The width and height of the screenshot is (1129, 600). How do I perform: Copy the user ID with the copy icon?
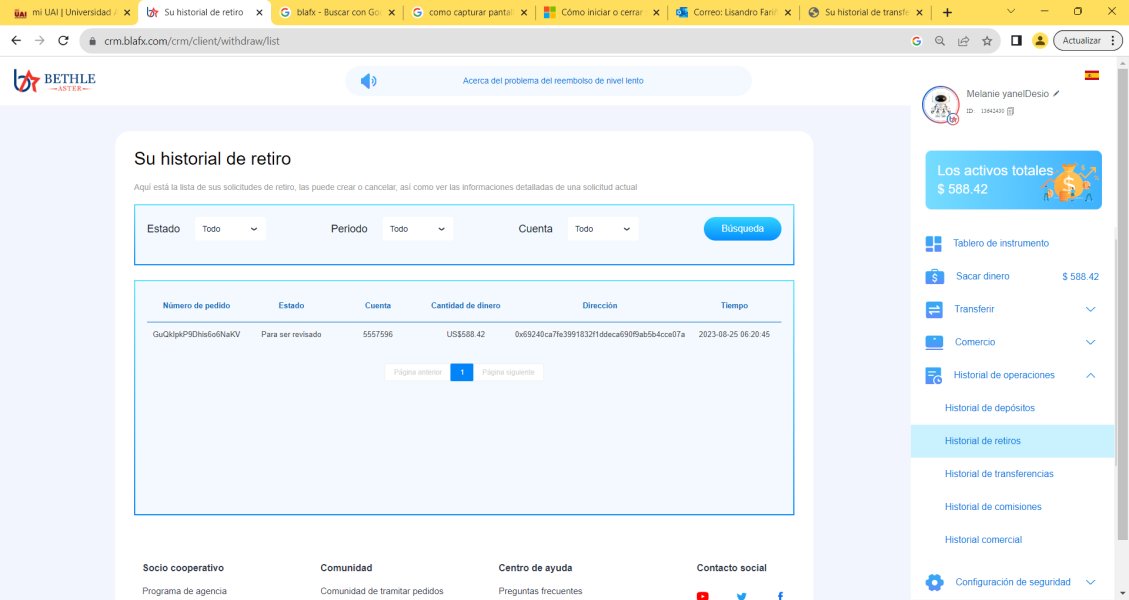(x=1010, y=111)
